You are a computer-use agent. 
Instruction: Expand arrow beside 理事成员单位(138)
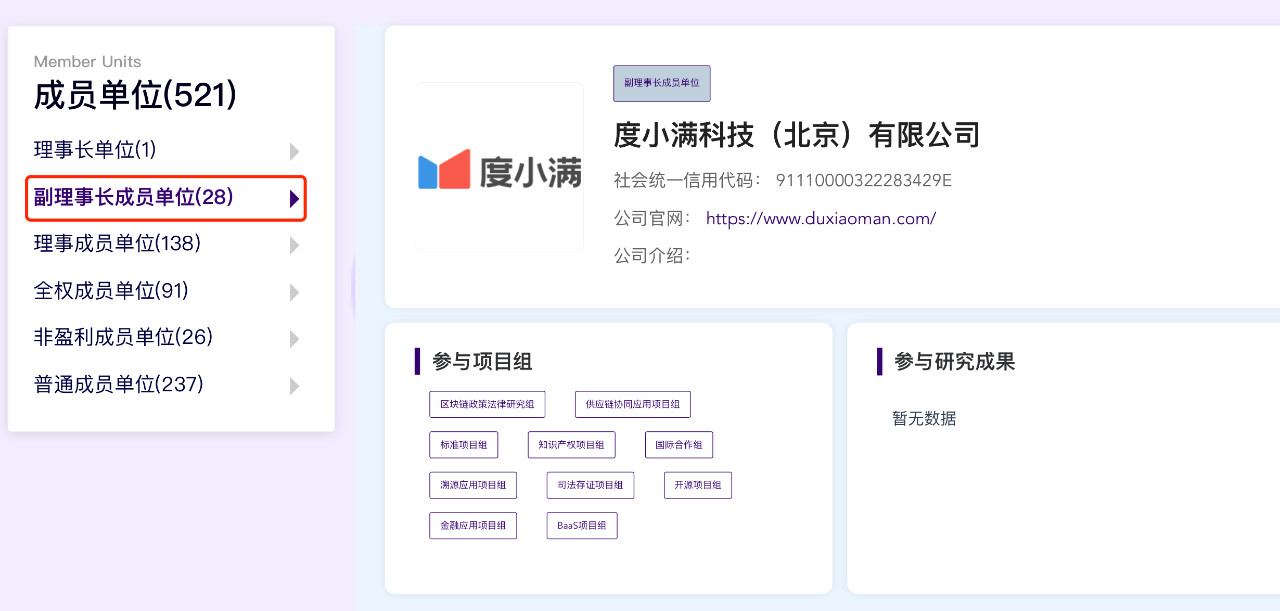(x=294, y=245)
